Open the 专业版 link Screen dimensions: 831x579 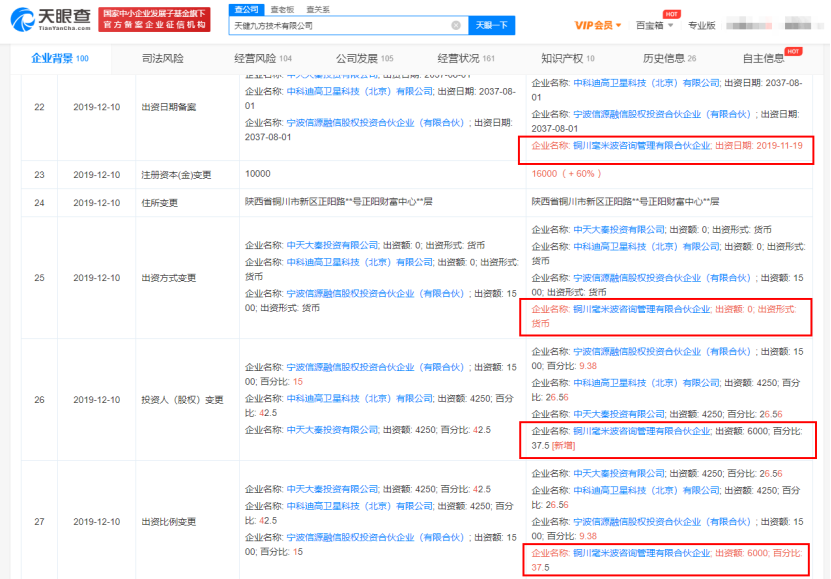click(x=701, y=25)
